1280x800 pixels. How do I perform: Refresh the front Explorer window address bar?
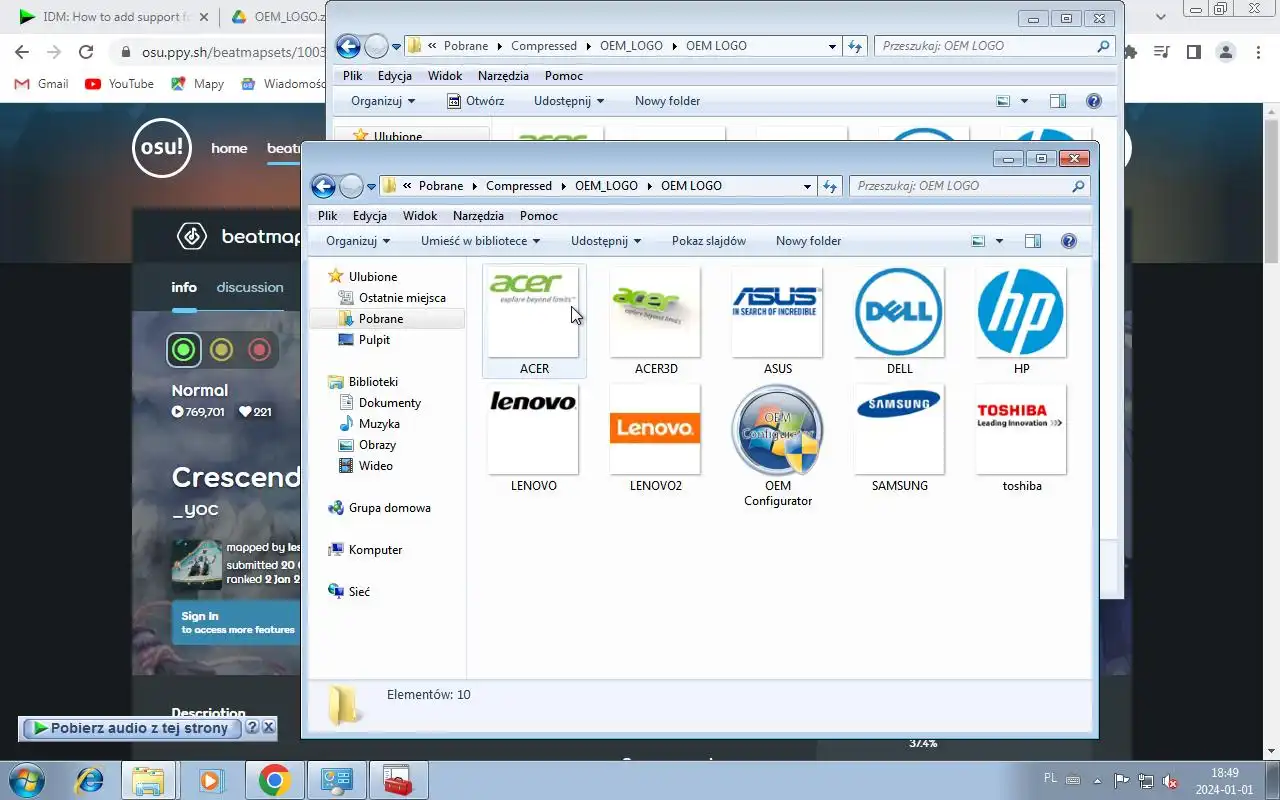830,186
